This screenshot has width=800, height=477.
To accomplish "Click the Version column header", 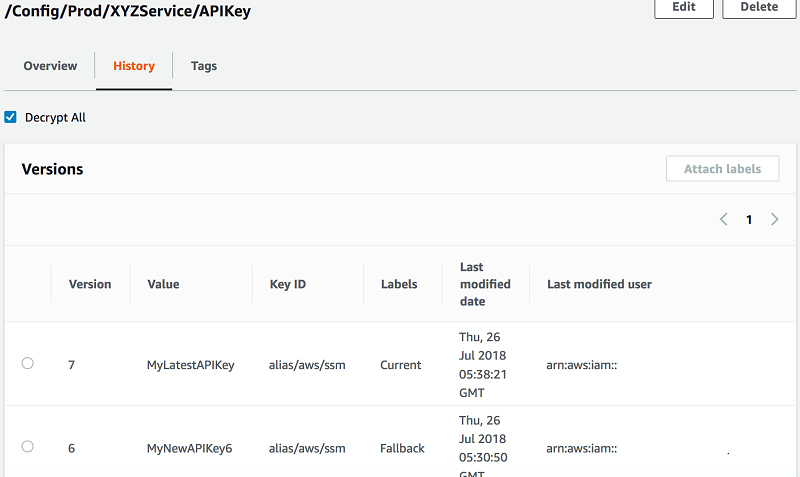I will coord(90,284).
